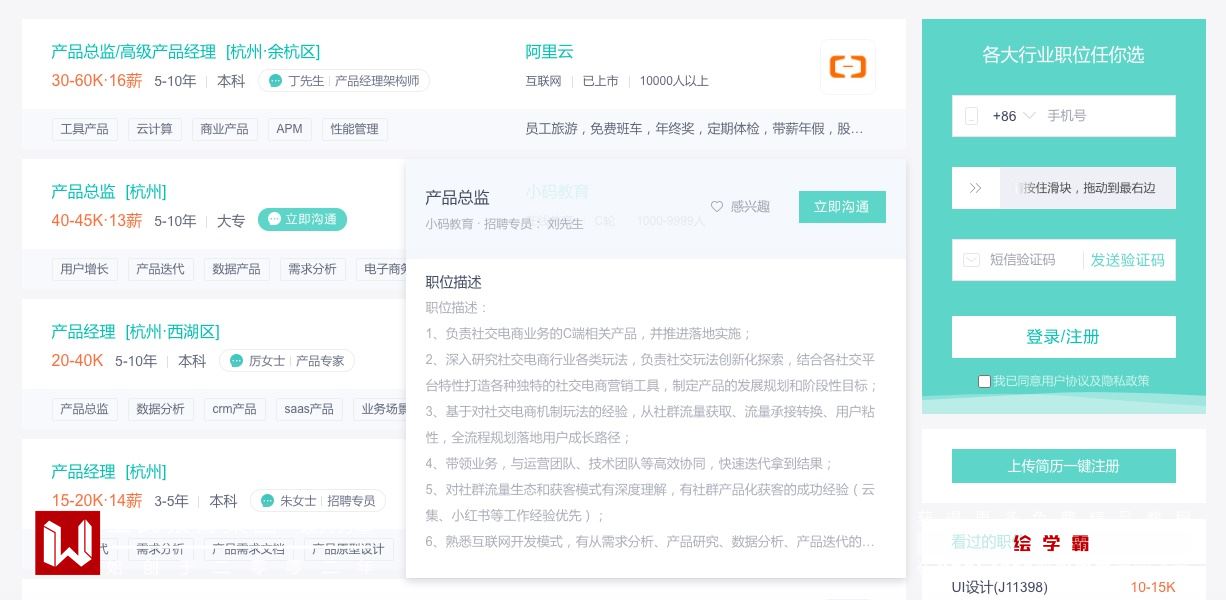
Task: Click the 产品总监 tag under 产品经理 [杭州·西湖区]
Action: point(85,409)
